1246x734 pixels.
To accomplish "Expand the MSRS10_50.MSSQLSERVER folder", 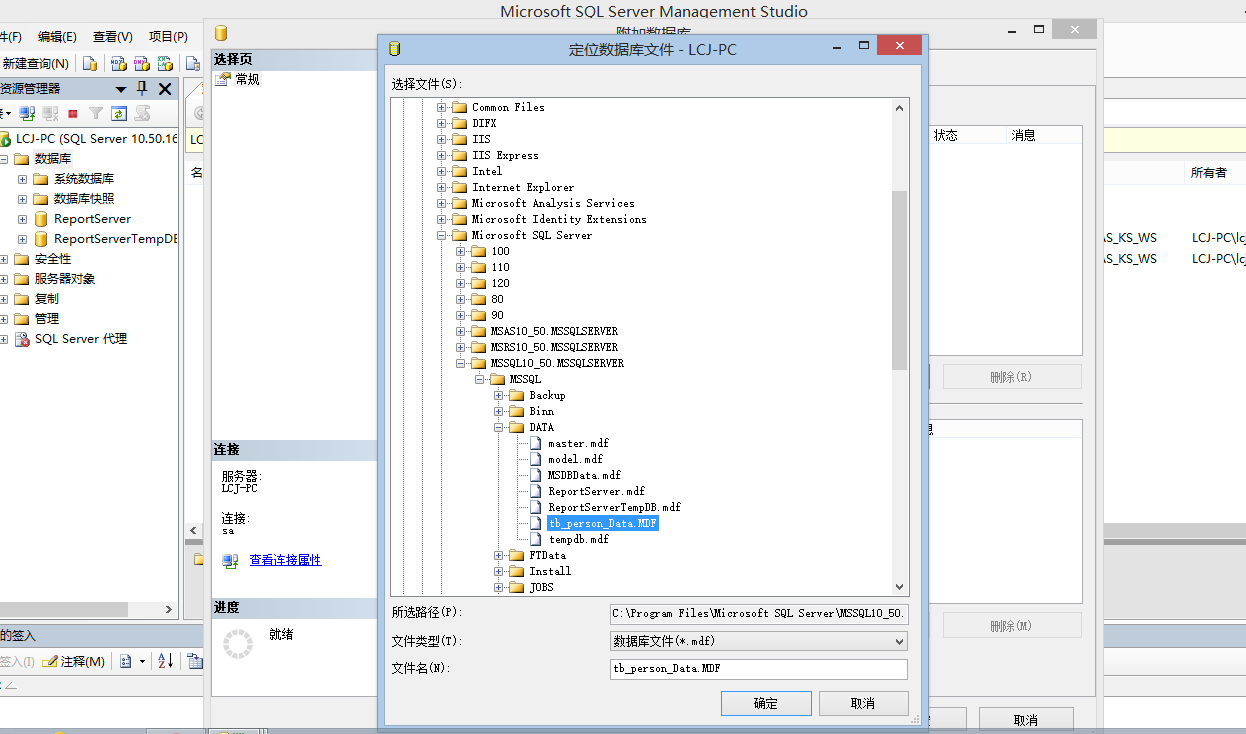I will [x=461, y=347].
